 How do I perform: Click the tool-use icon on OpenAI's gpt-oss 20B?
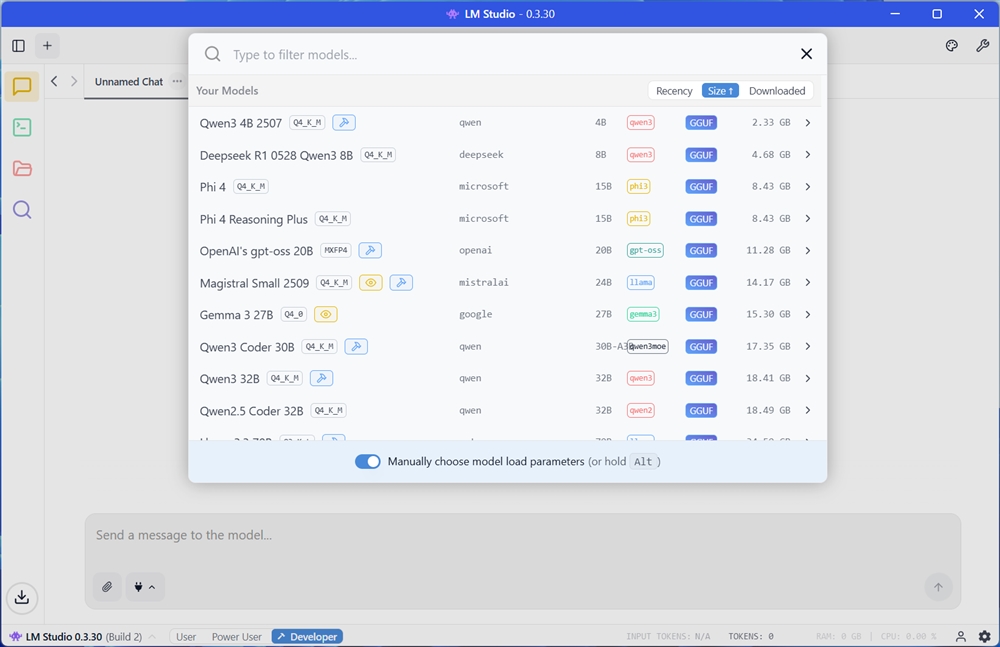[370, 250]
